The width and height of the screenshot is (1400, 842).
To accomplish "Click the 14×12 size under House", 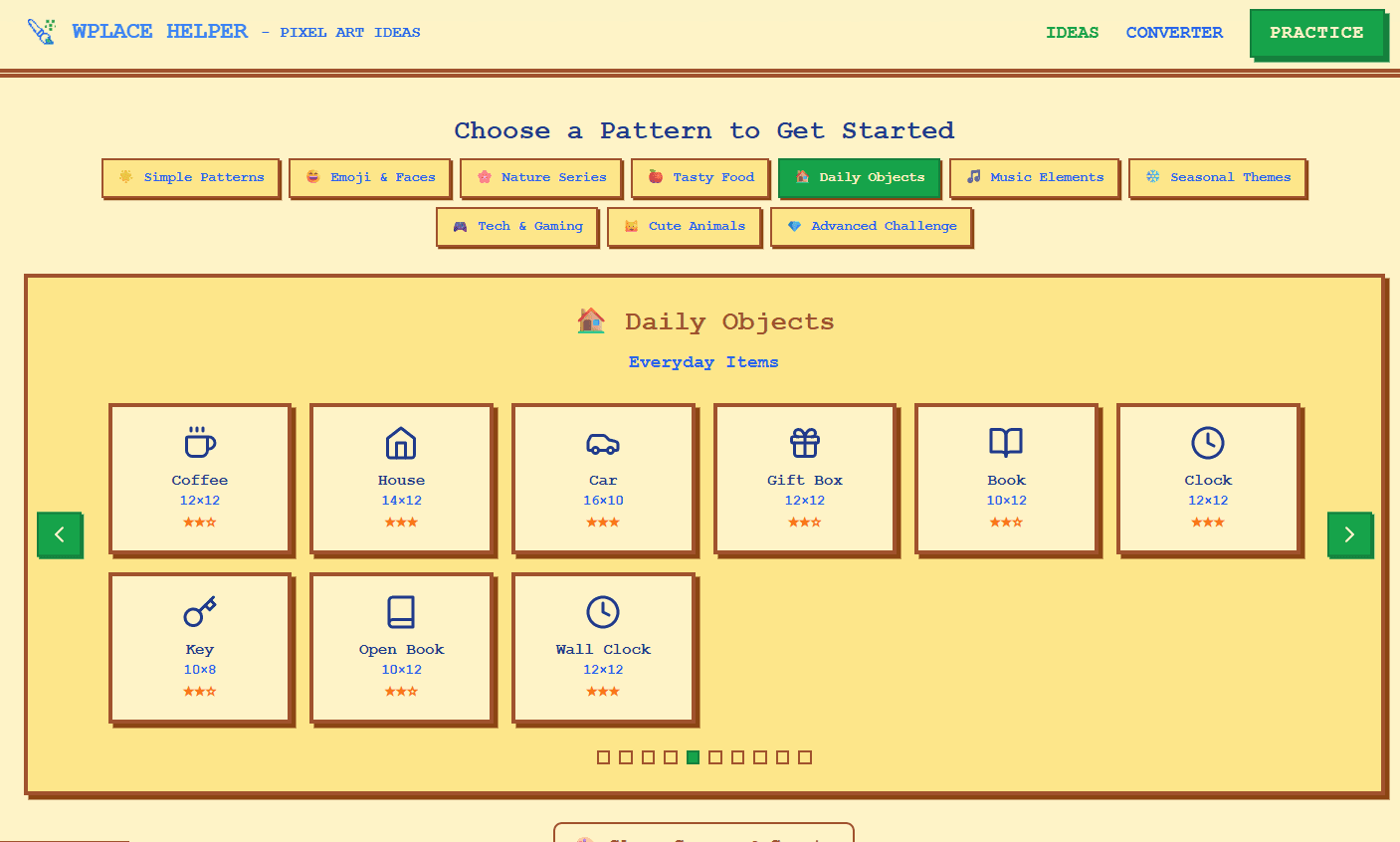I will (x=401, y=501).
